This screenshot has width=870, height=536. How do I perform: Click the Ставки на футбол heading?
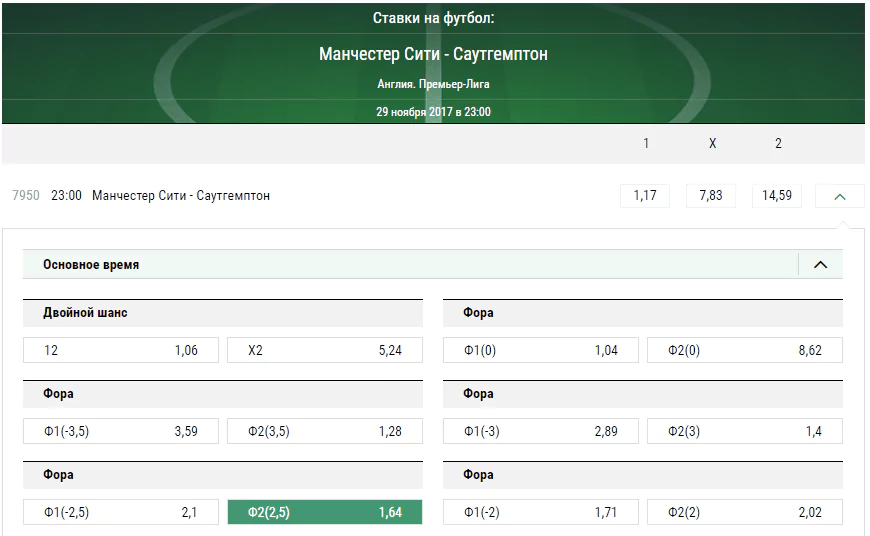pos(433,18)
